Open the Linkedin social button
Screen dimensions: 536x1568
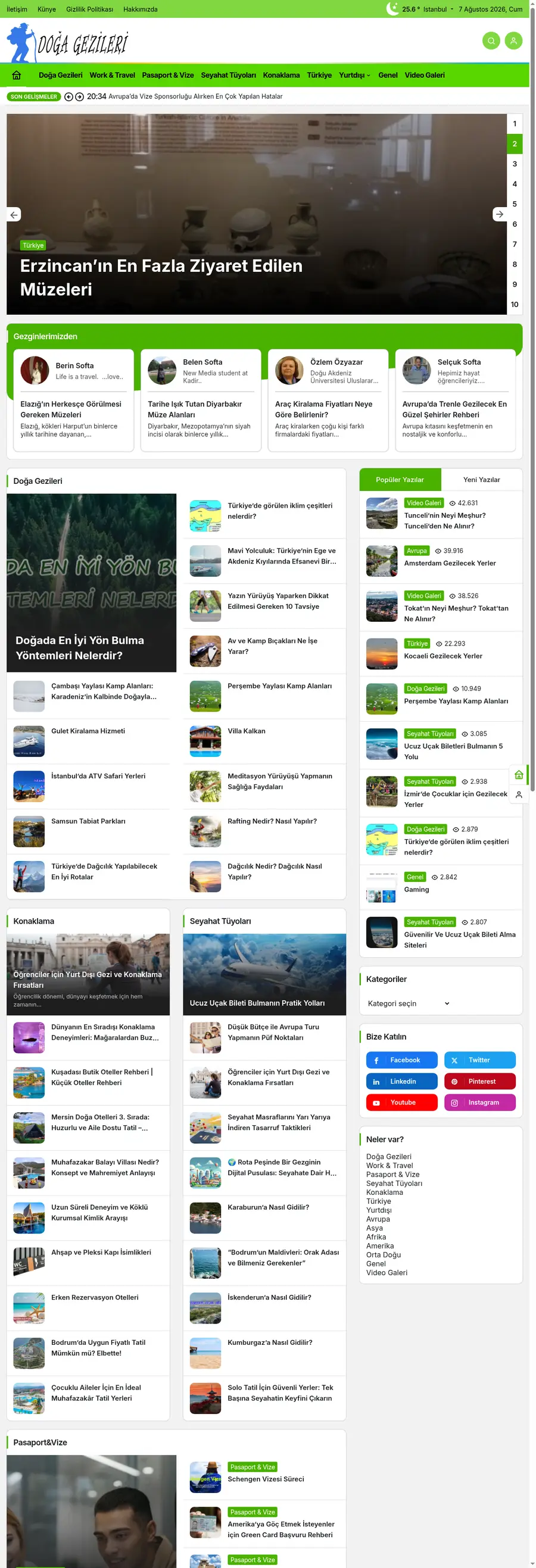[402, 1082]
